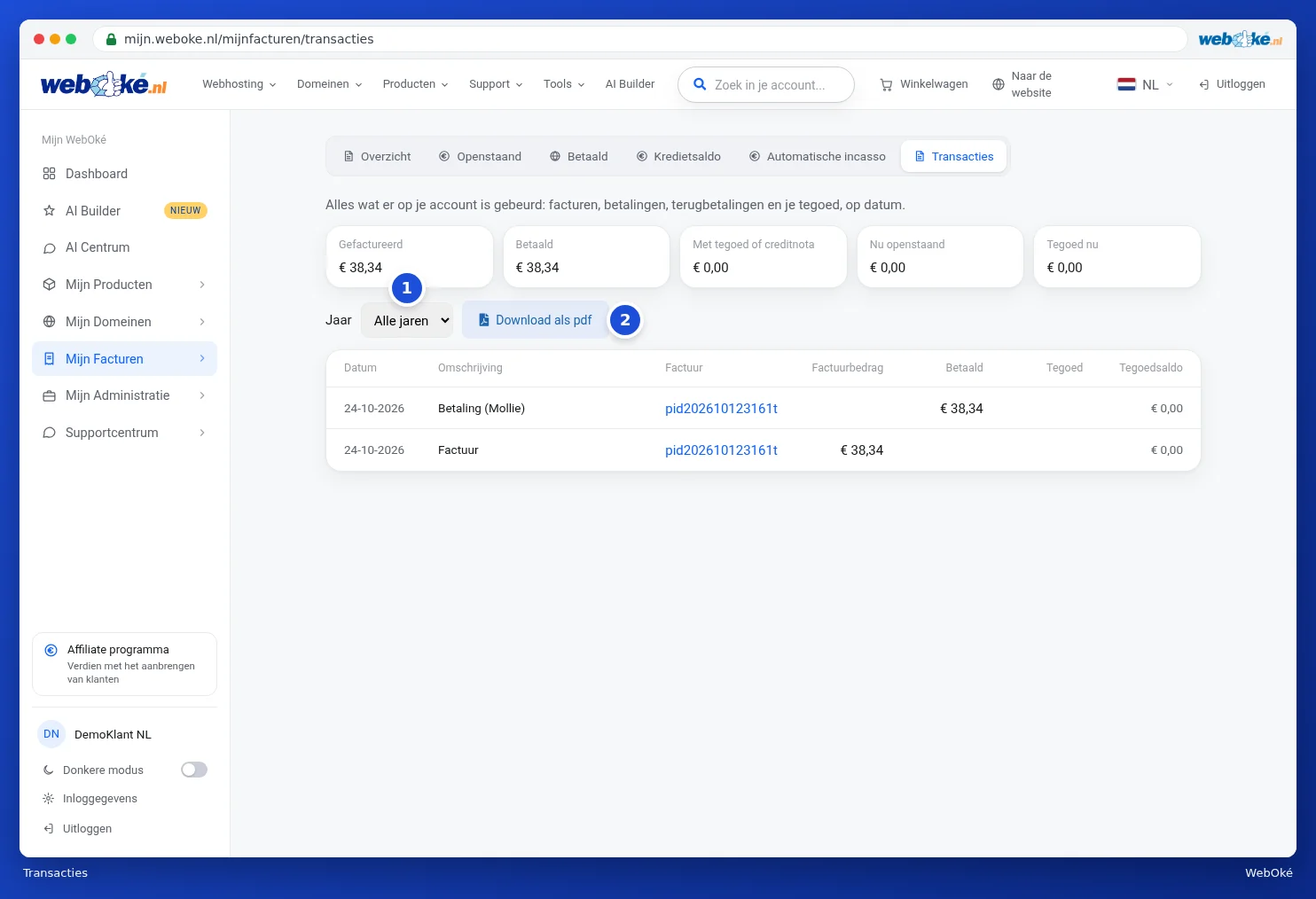Open invoice link in Betaling (Mollie) row
Viewport: 1316px width, 899px height.
click(x=721, y=409)
